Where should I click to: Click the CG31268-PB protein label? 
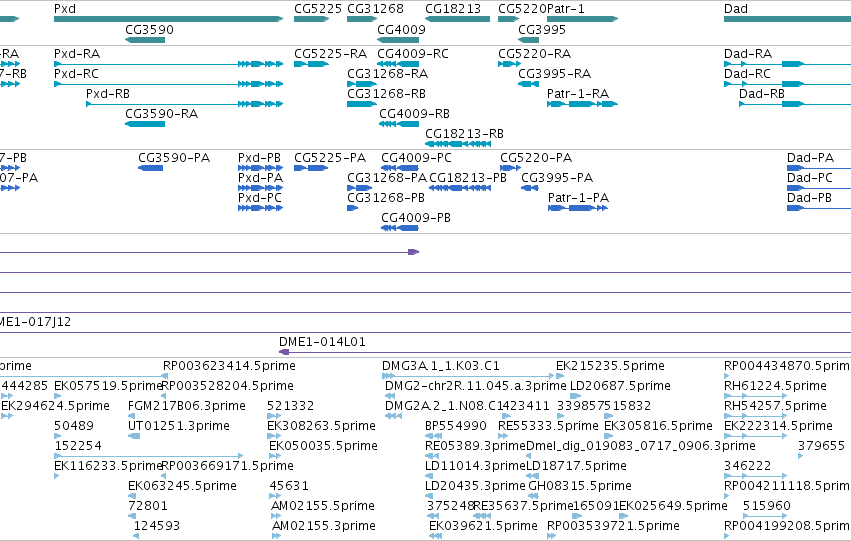(385, 198)
